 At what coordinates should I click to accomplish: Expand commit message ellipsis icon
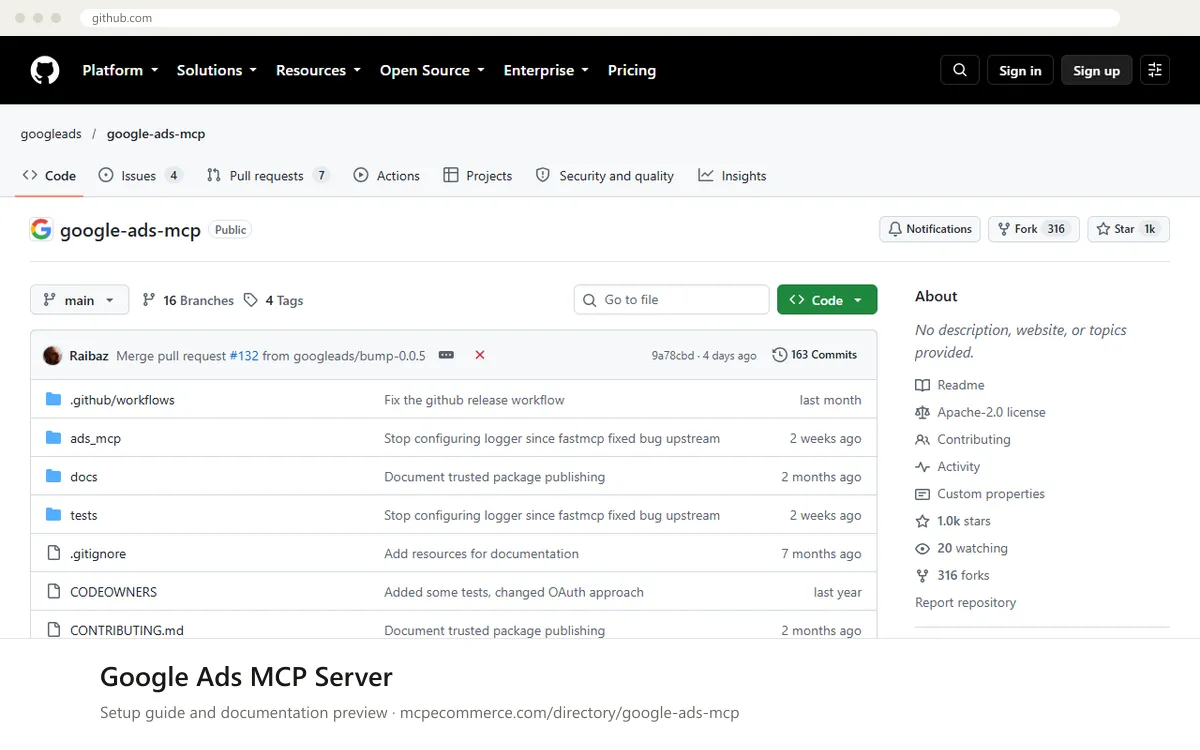[x=446, y=355]
